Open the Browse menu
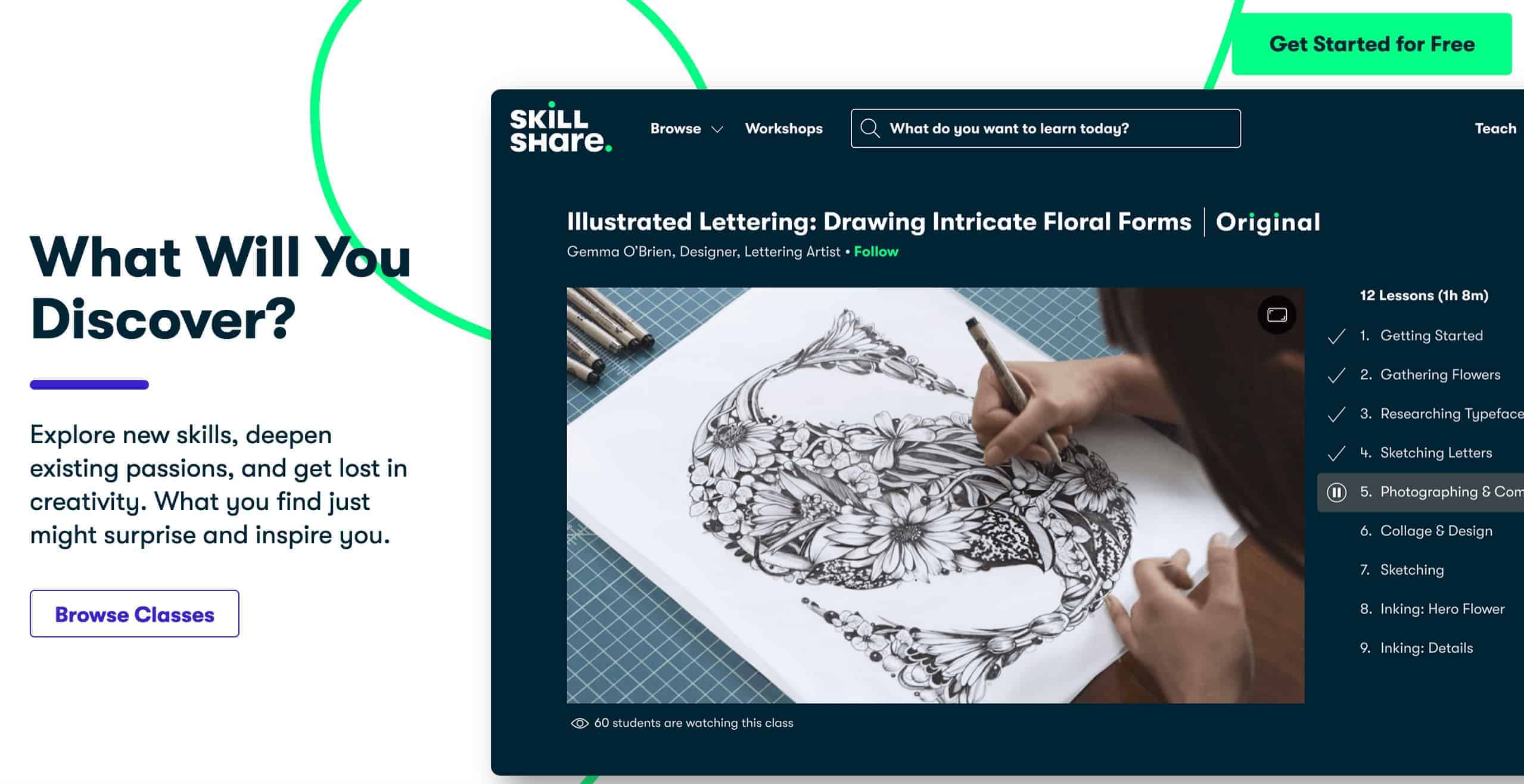The height and width of the screenshot is (784, 1524). coord(676,129)
